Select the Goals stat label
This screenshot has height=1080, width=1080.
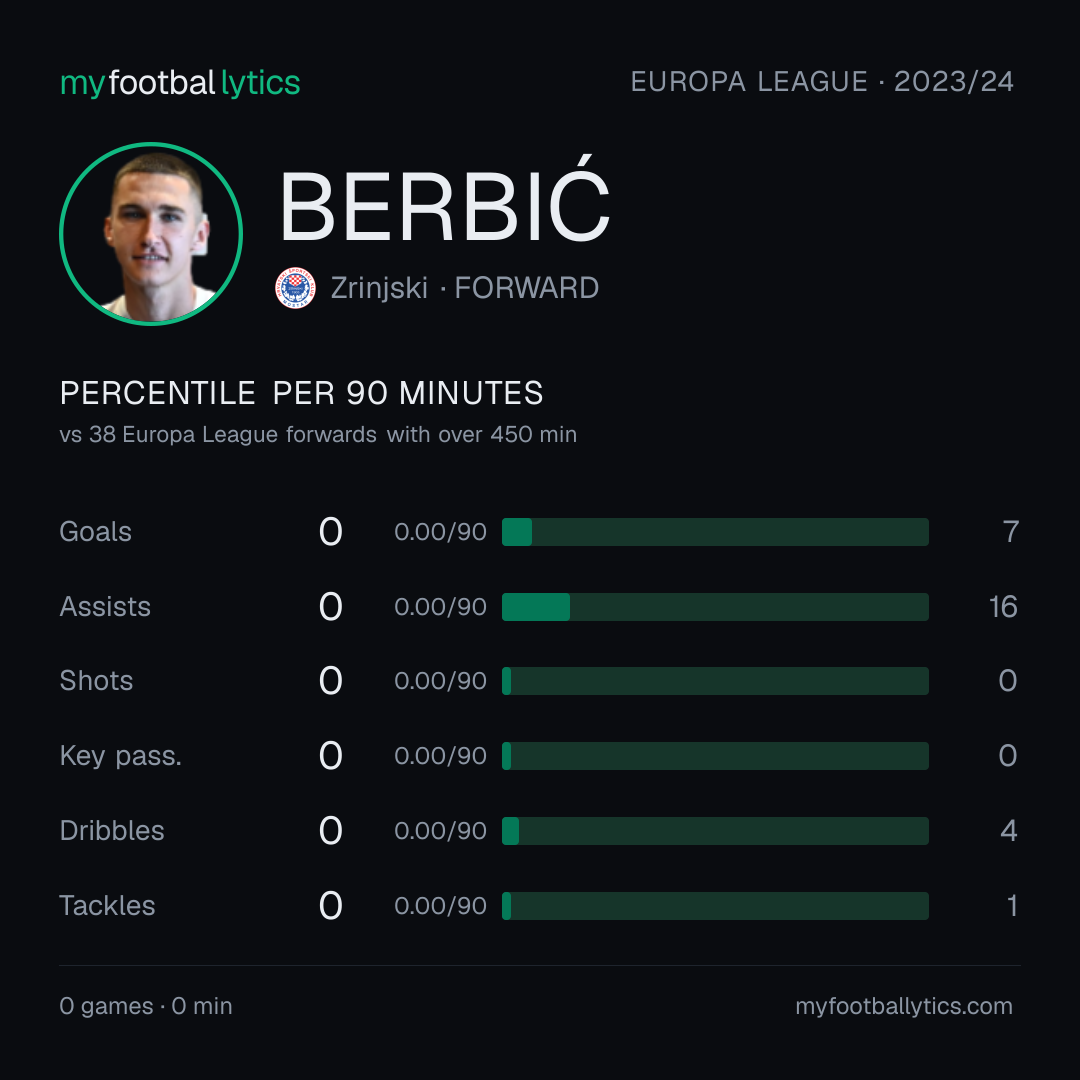[95, 532]
